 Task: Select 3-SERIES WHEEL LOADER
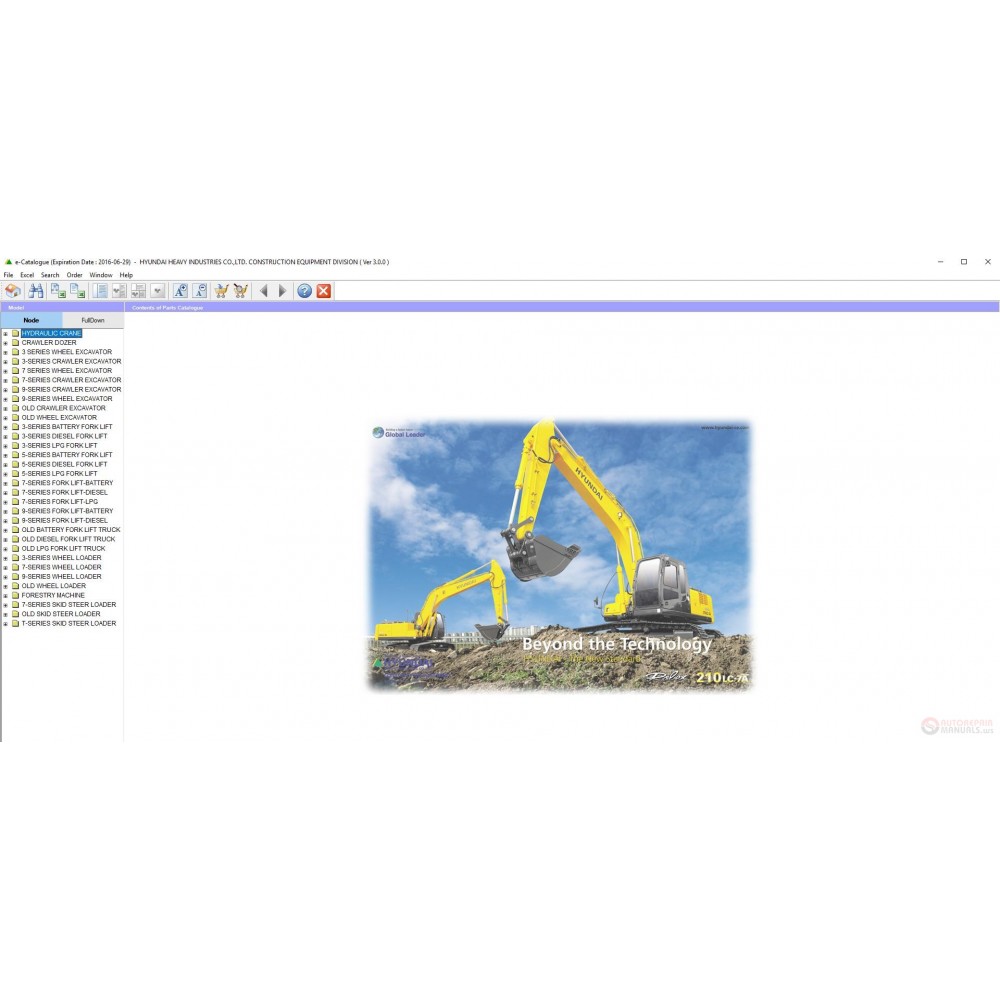61,557
